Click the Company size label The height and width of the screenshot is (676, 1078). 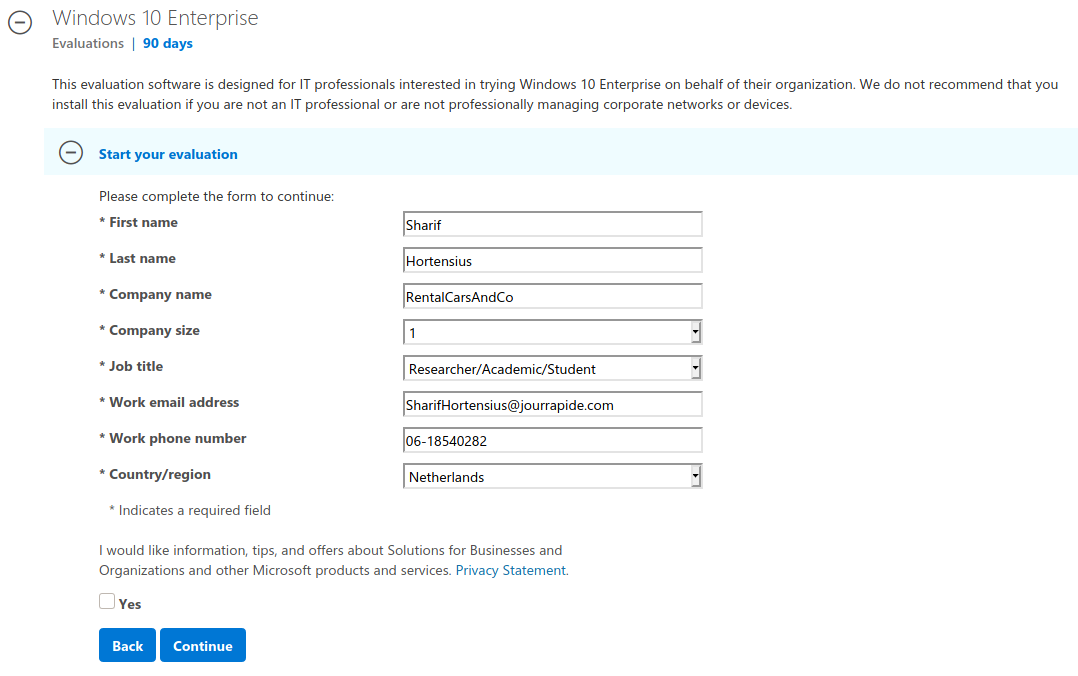coord(149,331)
